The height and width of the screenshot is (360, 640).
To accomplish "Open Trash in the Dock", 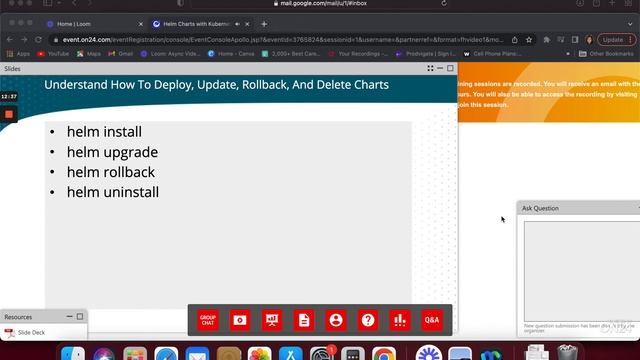I will click(567, 353).
